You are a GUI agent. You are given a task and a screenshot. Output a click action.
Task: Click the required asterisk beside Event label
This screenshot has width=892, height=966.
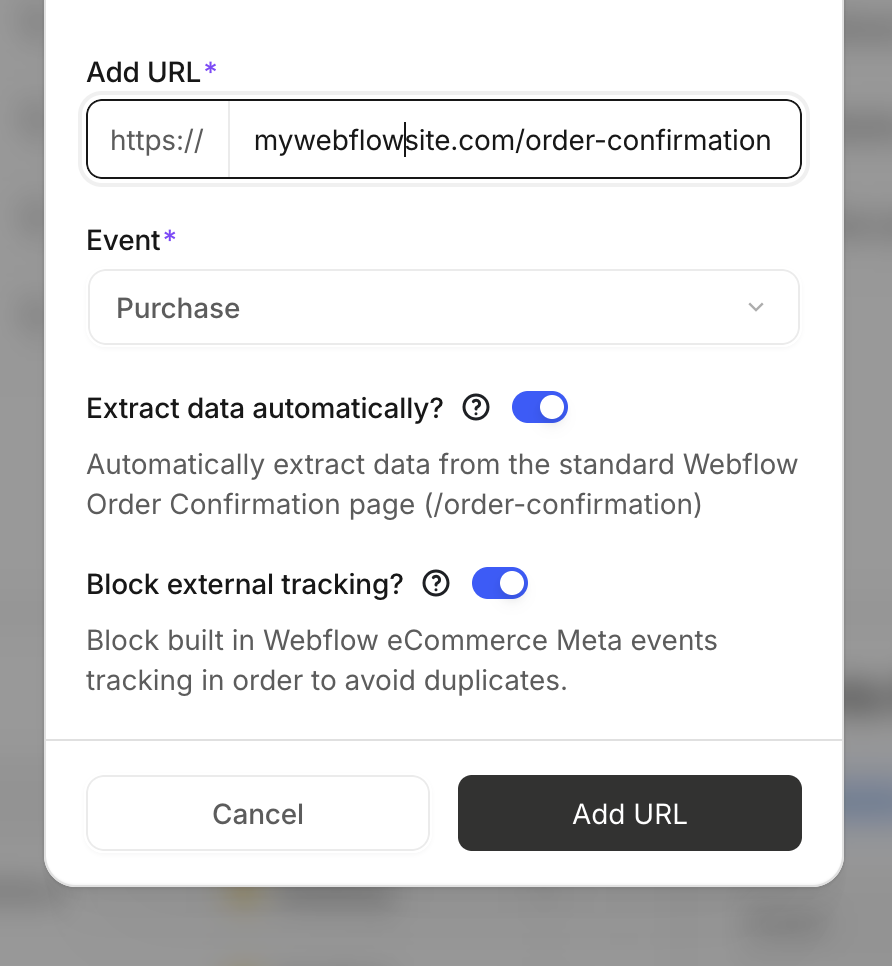tap(170, 237)
